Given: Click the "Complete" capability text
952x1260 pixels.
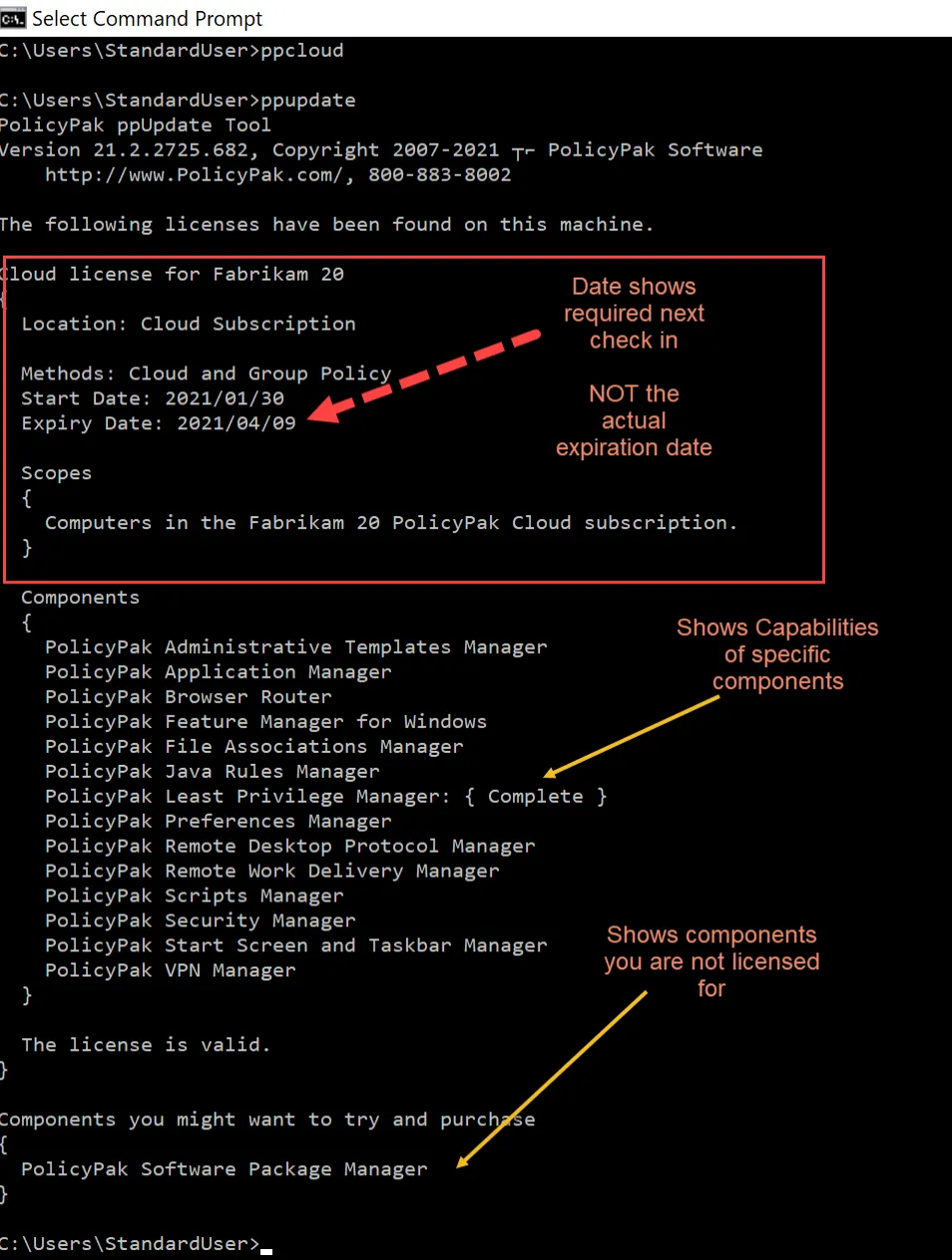Looking at the screenshot, I should coord(535,796).
